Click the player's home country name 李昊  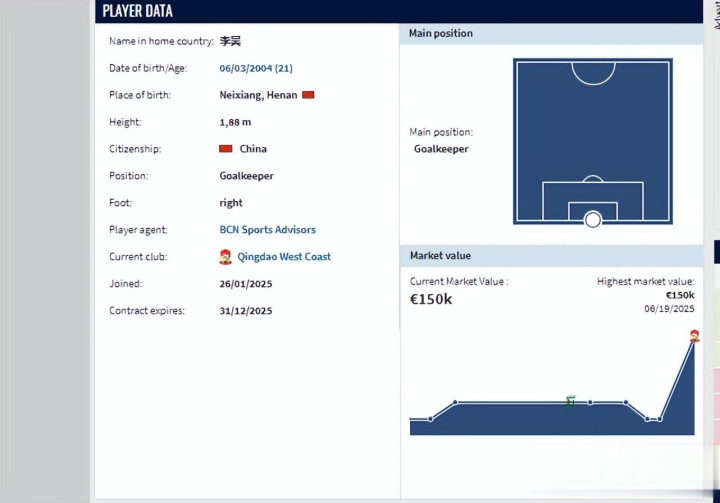click(230, 41)
